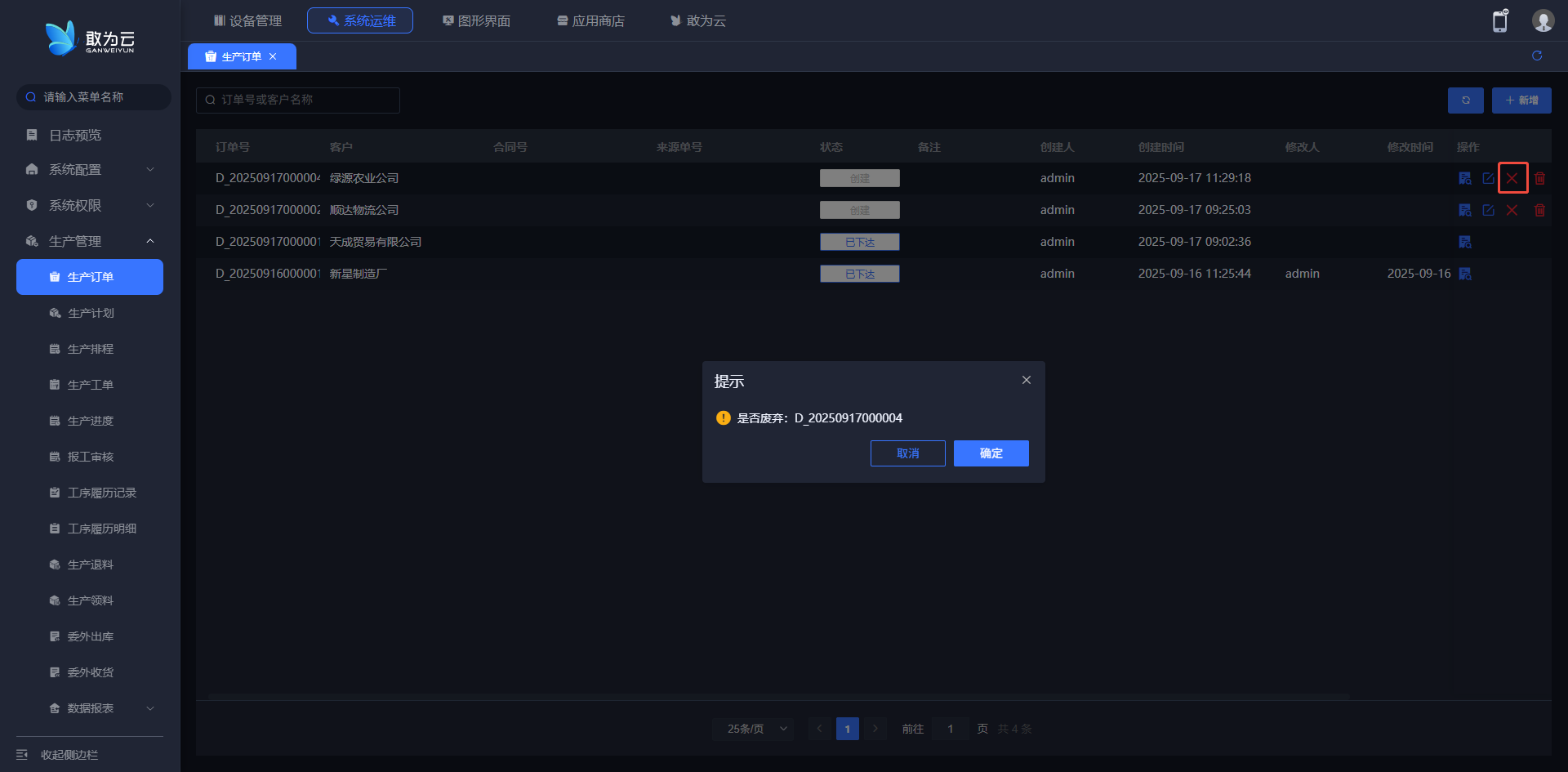This screenshot has height=772, width=1568.
Task: Open 生产计划 in the sidebar
Action: (x=90, y=313)
